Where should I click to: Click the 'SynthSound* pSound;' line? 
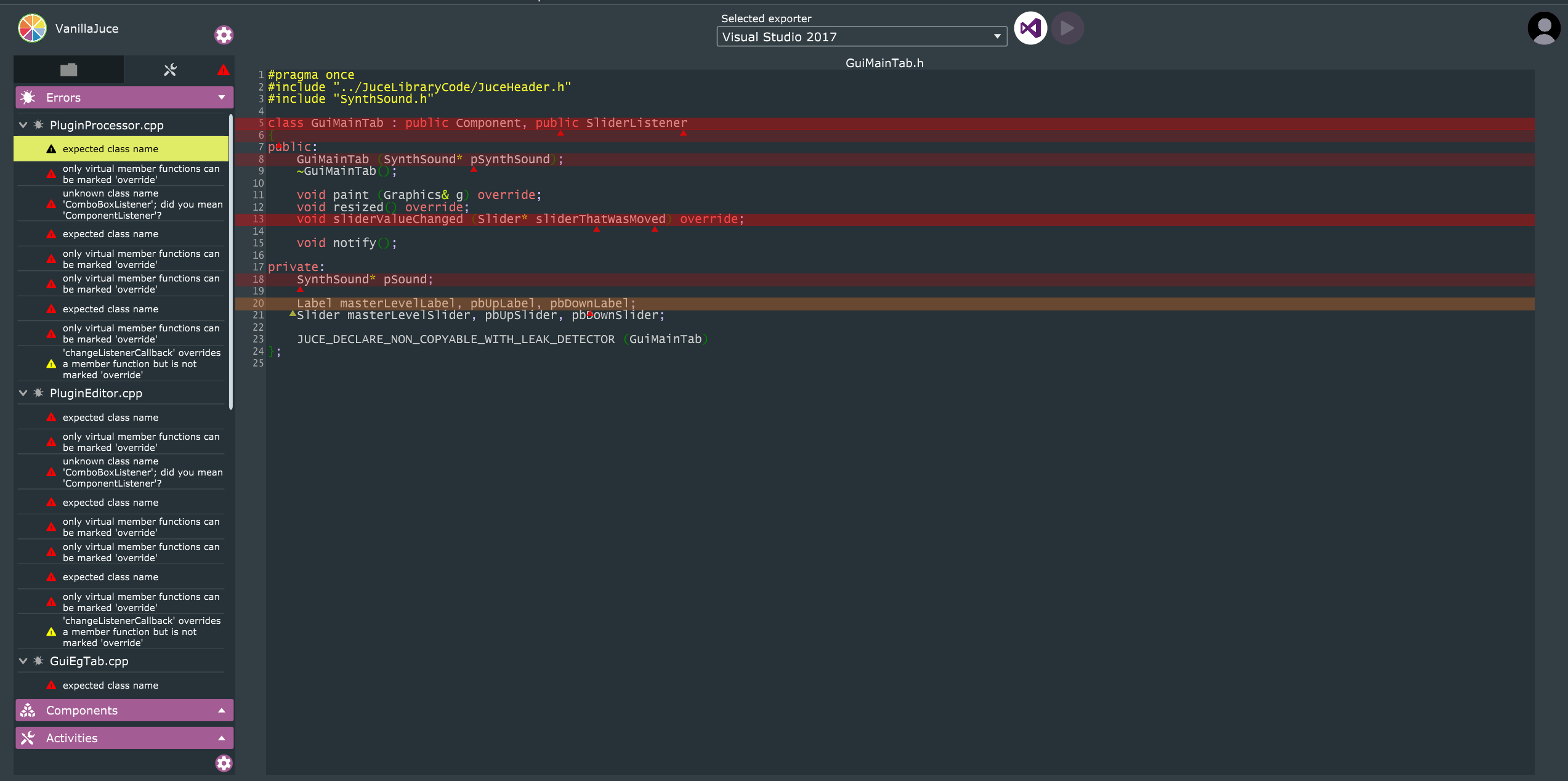(x=365, y=280)
